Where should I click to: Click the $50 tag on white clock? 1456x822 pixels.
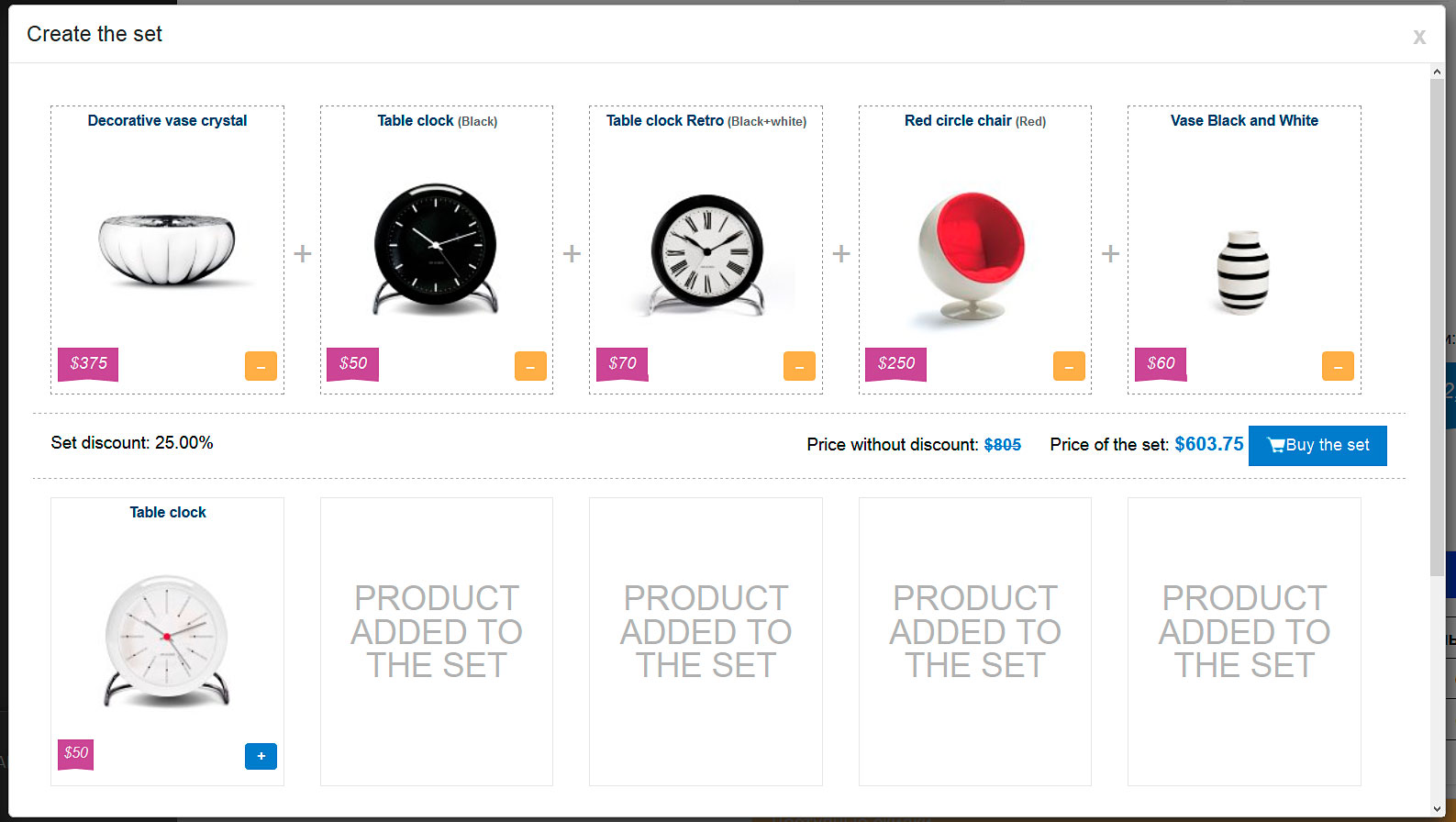(x=75, y=753)
